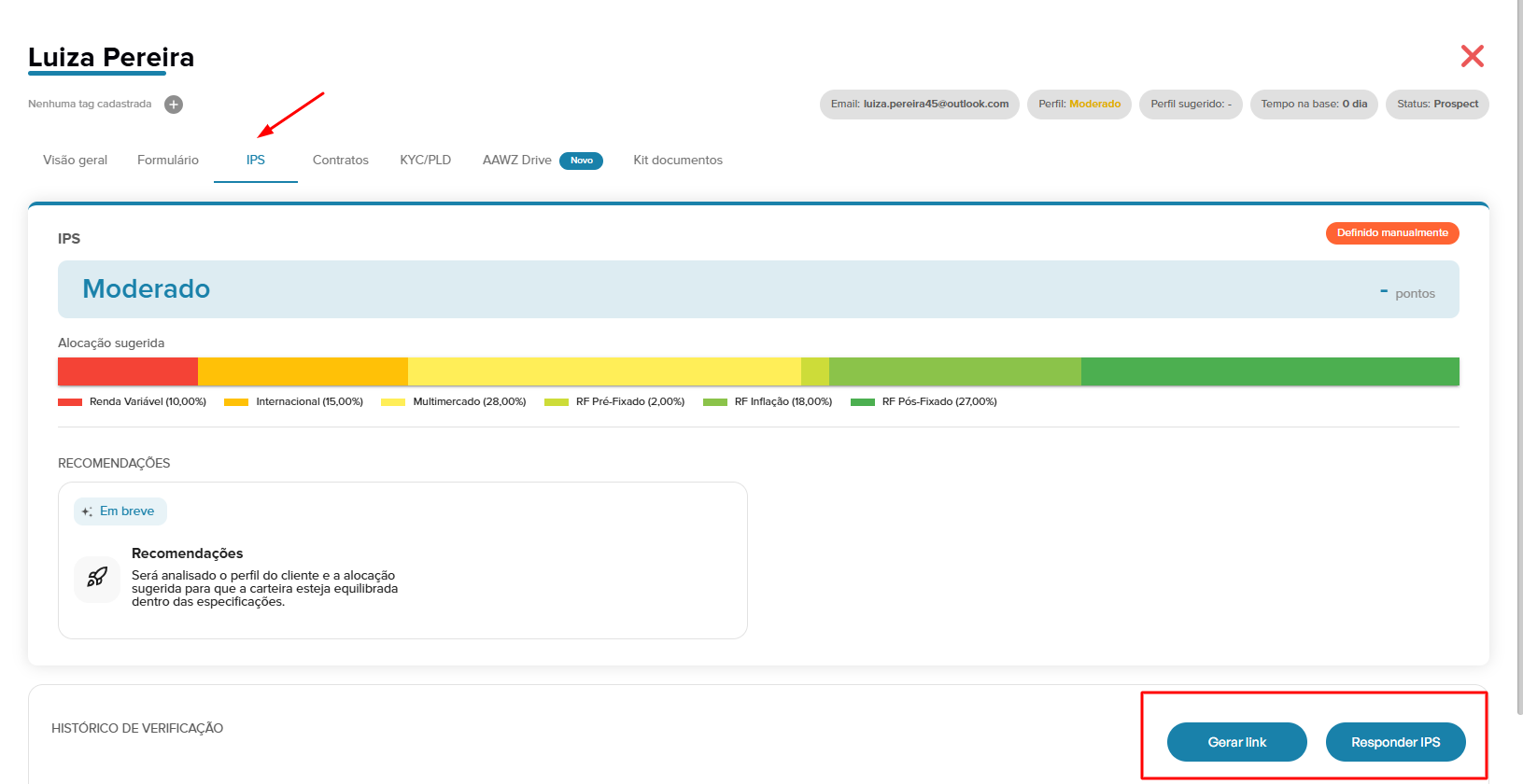The width and height of the screenshot is (1523, 784).
Task: Click the page vertical scrollbar
Action: (x=1519, y=357)
